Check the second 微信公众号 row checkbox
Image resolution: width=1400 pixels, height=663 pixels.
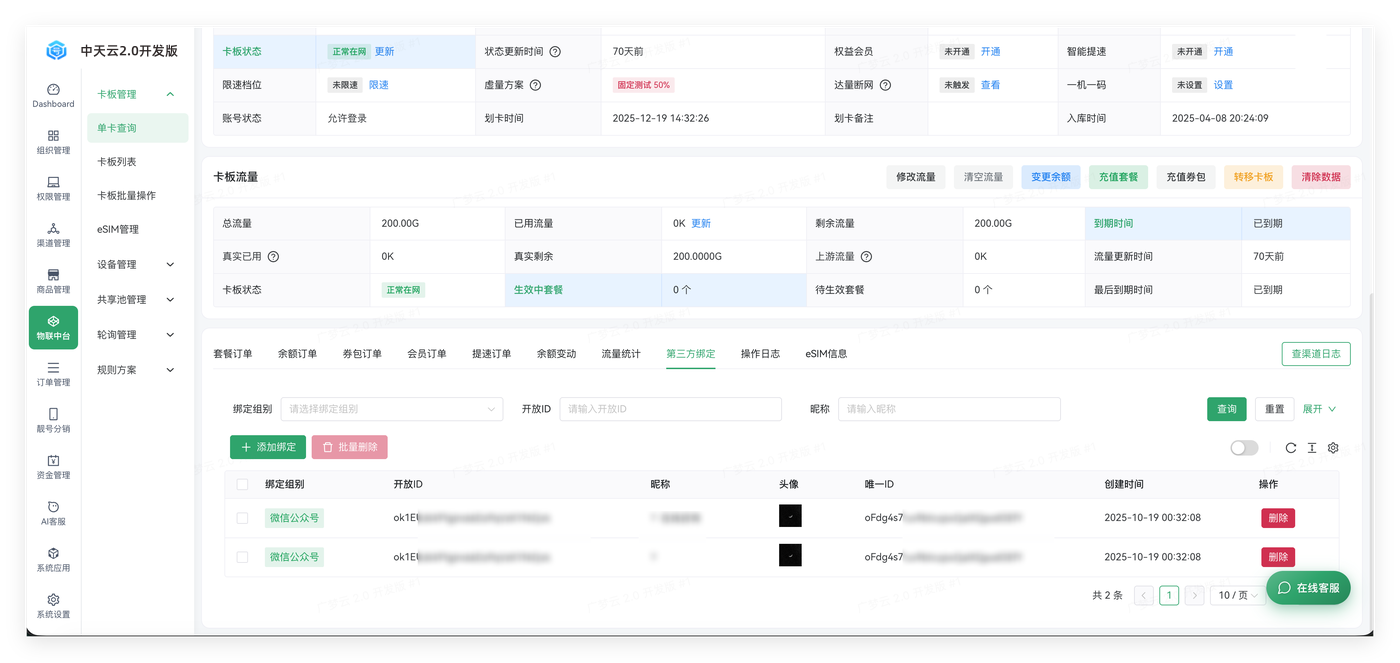(x=242, y=557)
